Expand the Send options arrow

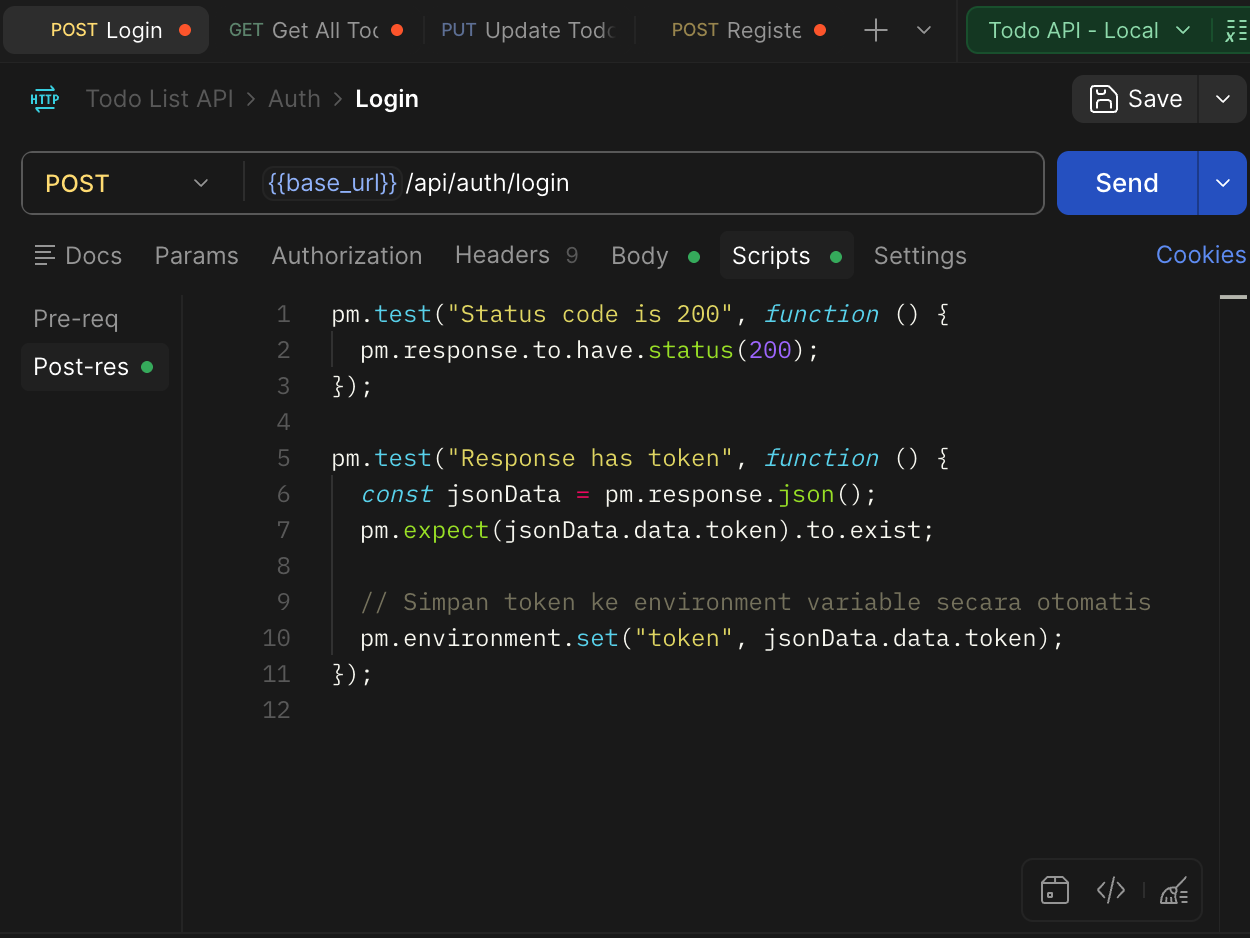pyautogui.click(x=1222, y=183)
